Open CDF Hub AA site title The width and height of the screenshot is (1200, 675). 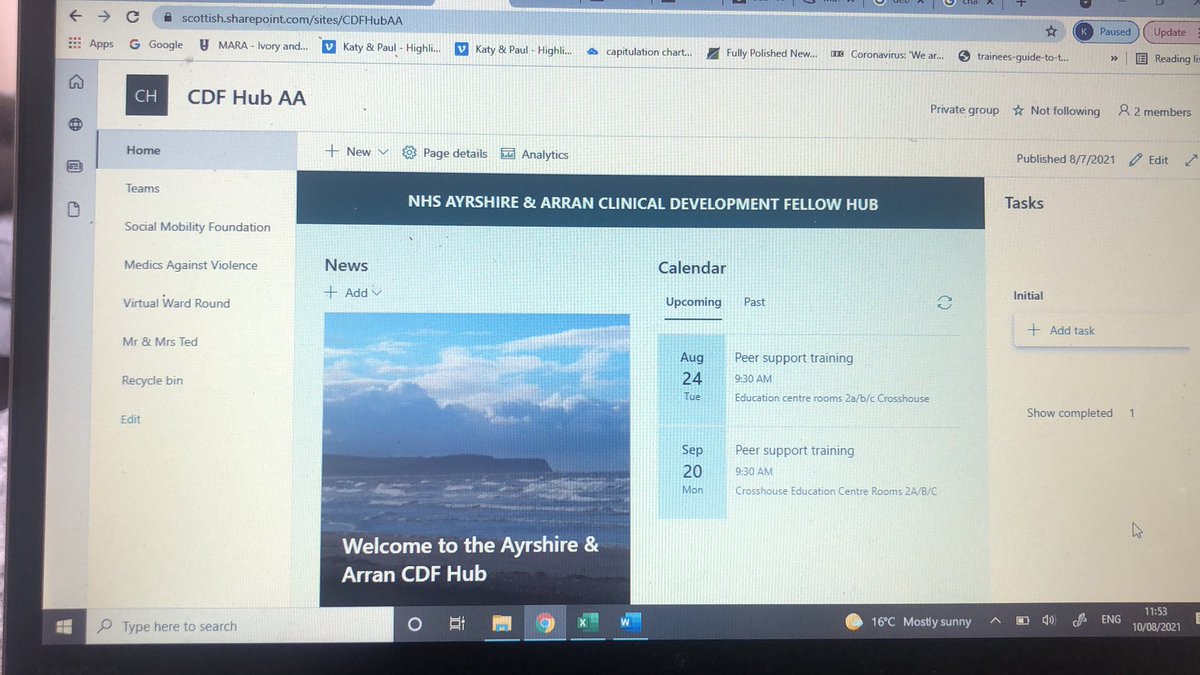pyautogui.click(x=246, y=97)
